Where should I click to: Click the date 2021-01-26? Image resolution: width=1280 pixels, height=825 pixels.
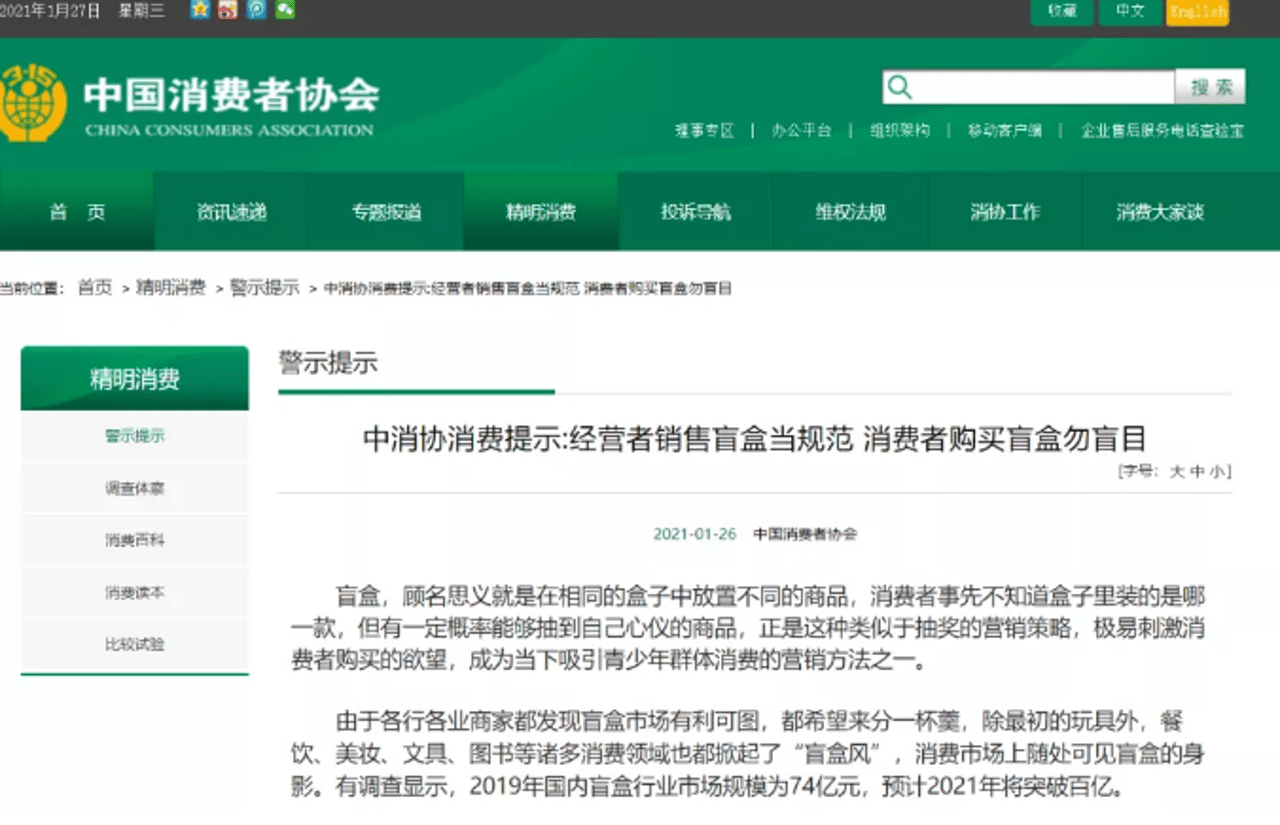tap(695, 534)
